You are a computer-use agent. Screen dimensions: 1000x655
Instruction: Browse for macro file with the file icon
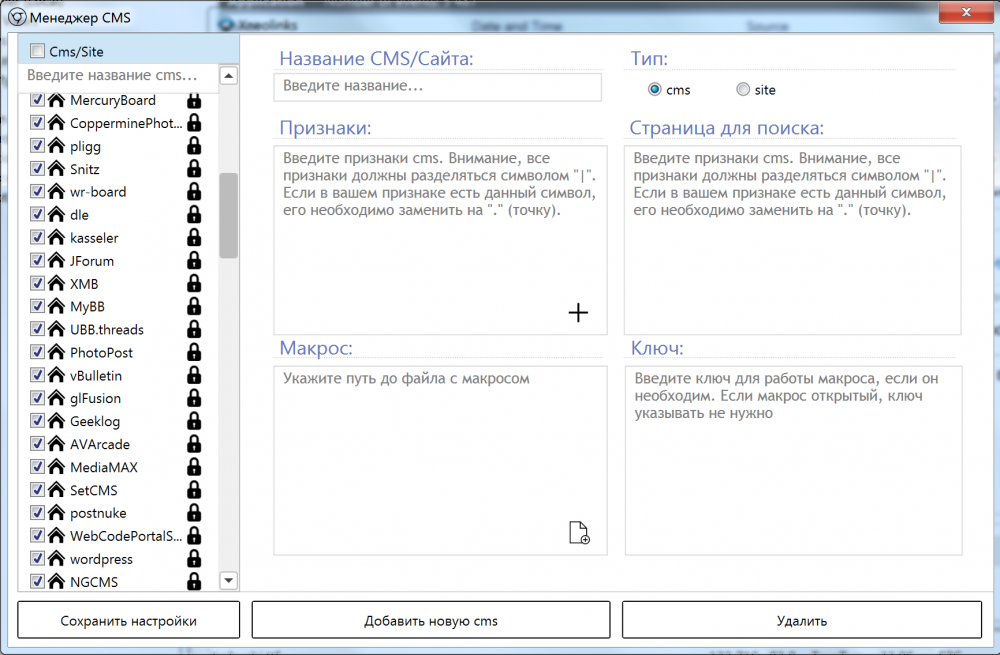pos(579,533)
